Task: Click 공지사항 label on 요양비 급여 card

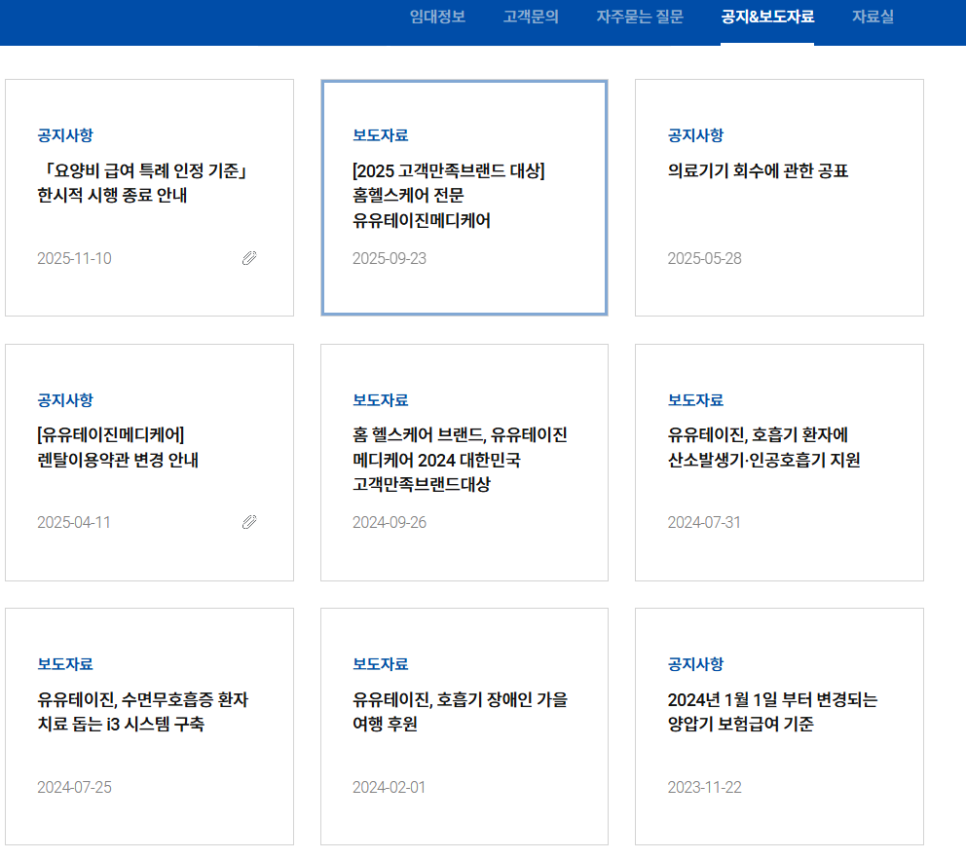Action: tap(65, 135)
